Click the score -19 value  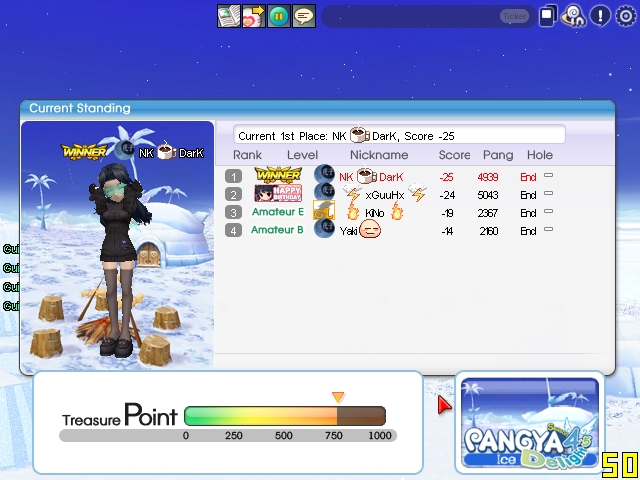pyautogui.click(x=447, y=213)
